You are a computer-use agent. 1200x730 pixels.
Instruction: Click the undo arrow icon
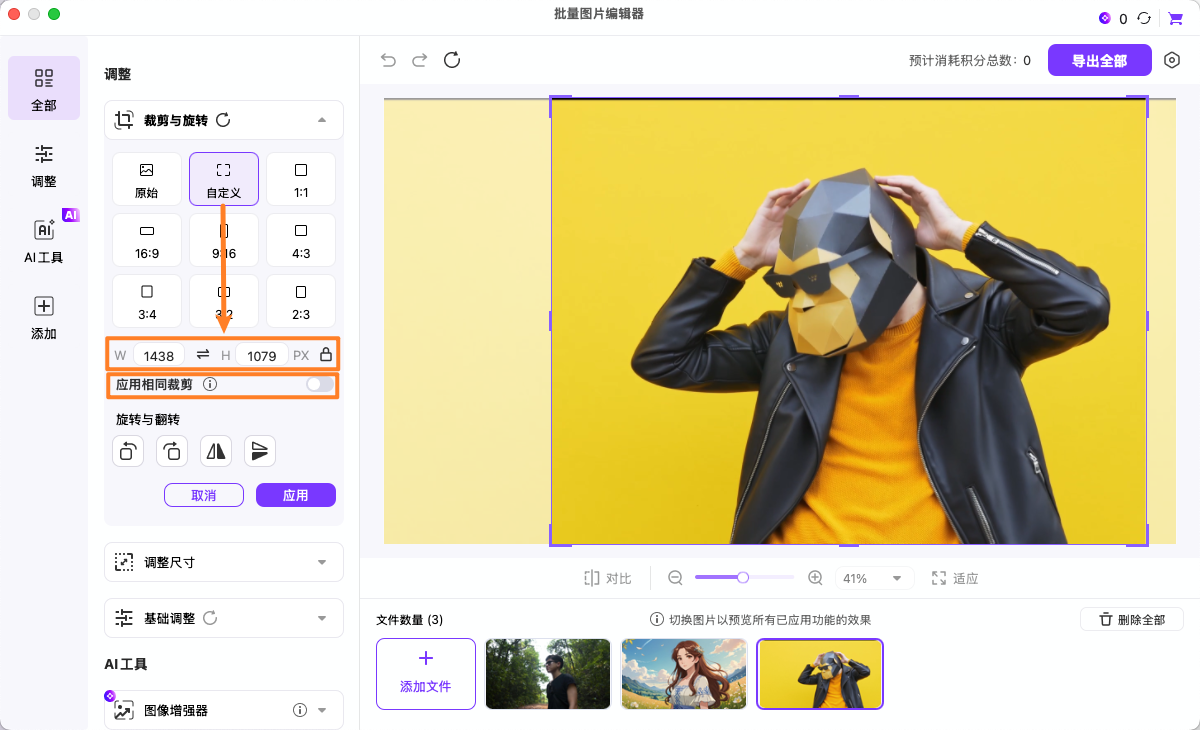point(388,60)
